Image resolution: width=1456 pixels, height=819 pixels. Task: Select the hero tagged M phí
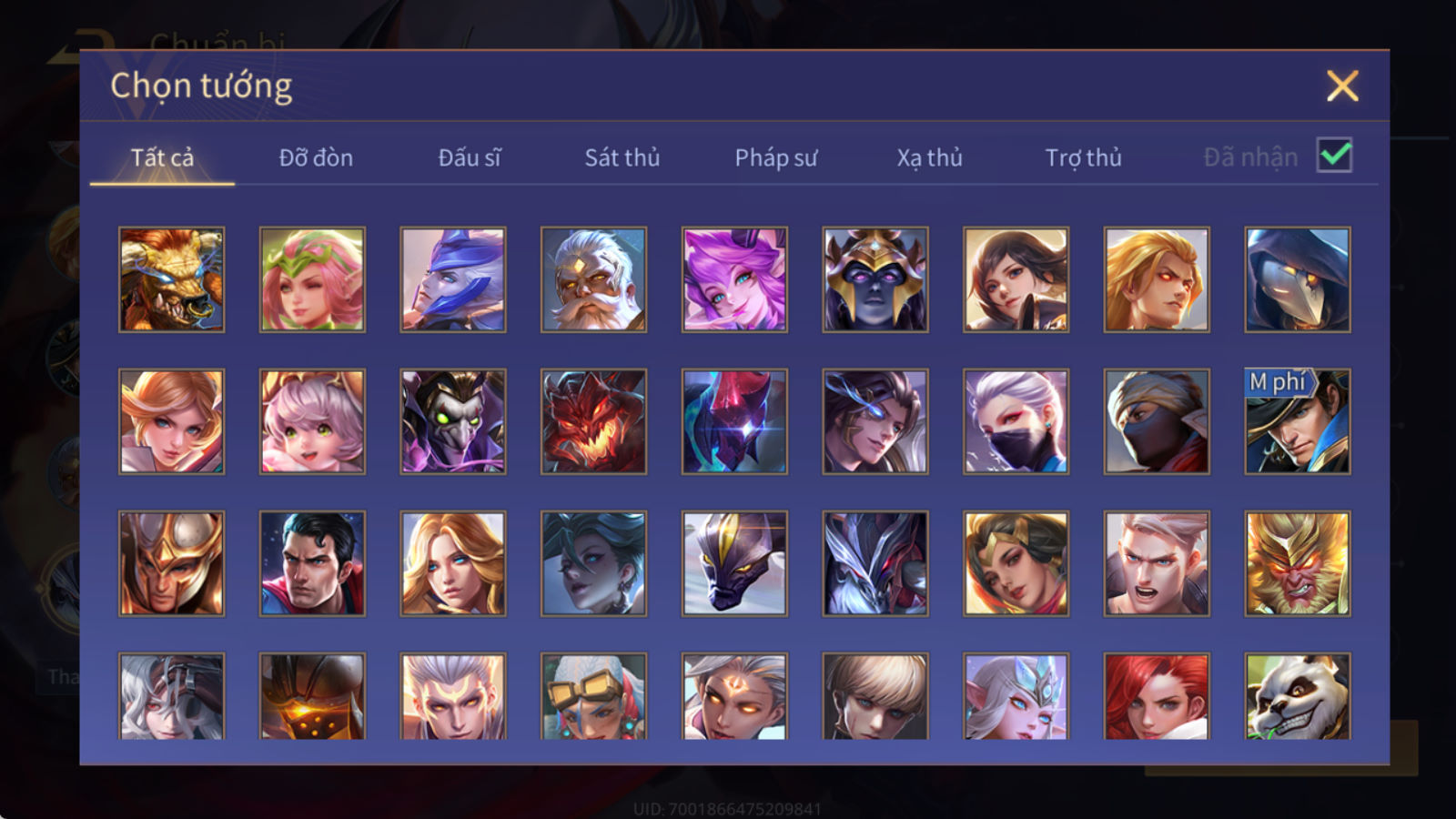pyautogui.click(x=1298, y=421)
